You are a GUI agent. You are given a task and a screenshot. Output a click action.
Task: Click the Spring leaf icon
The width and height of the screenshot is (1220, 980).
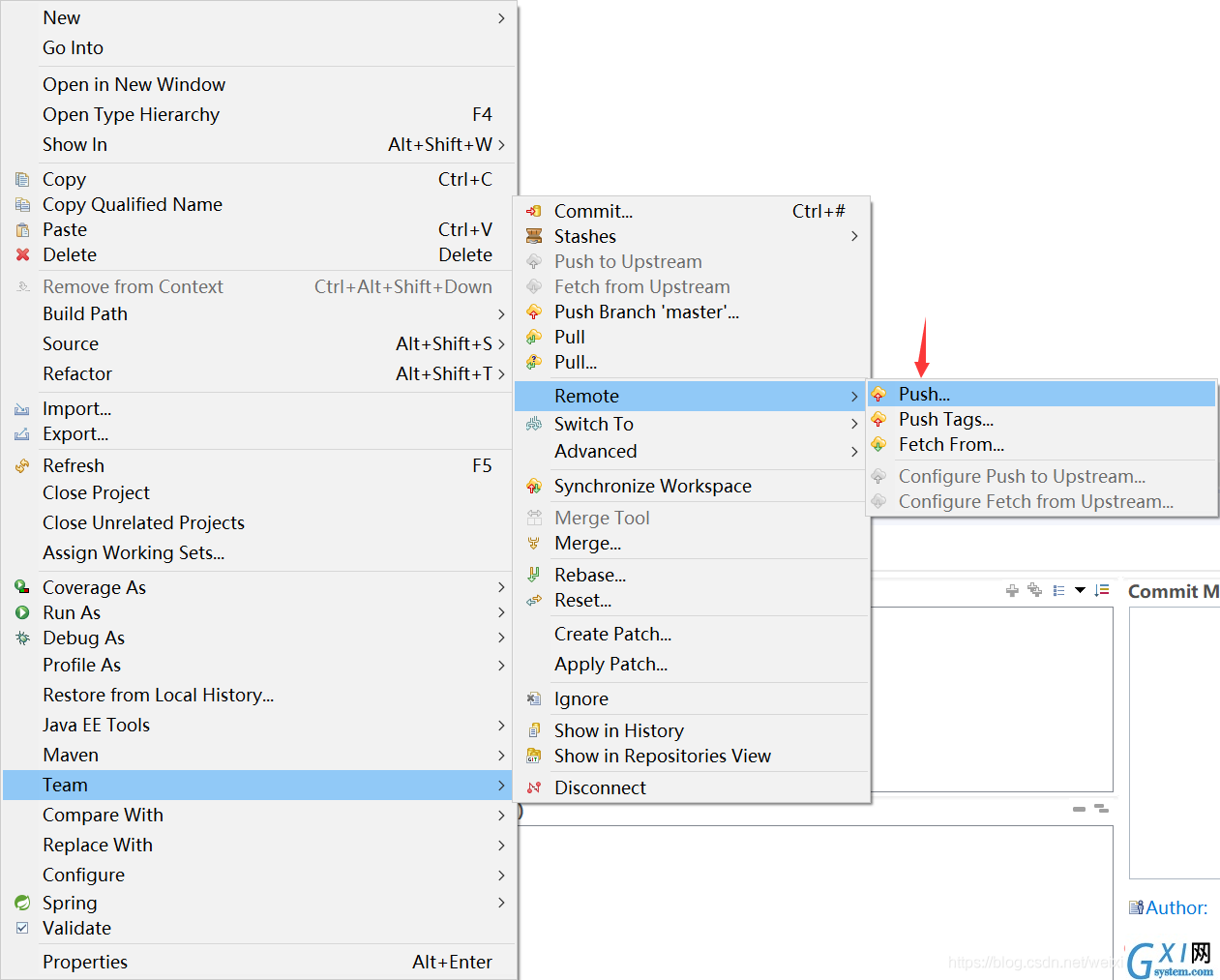(22, 903)
